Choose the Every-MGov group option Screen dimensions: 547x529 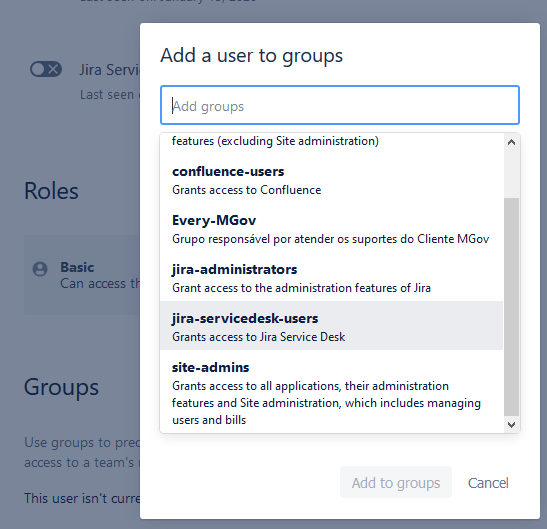coord(331,229)
